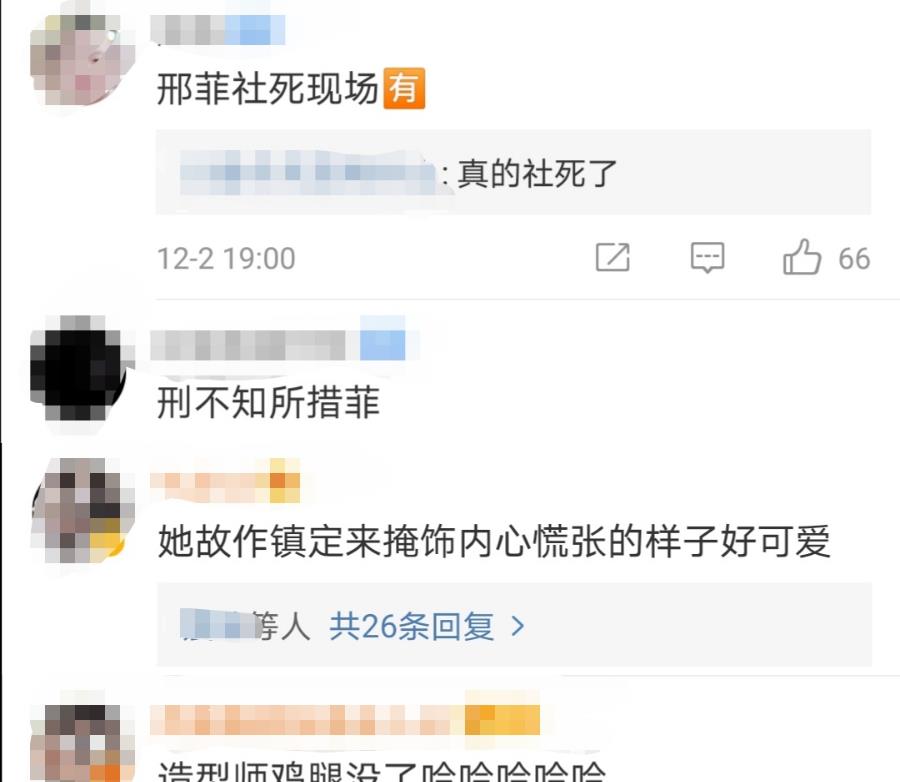Tap the avatar next to 她故作镇定 comment
Screen dimensions: 900x782
click(x=82, y=510)
